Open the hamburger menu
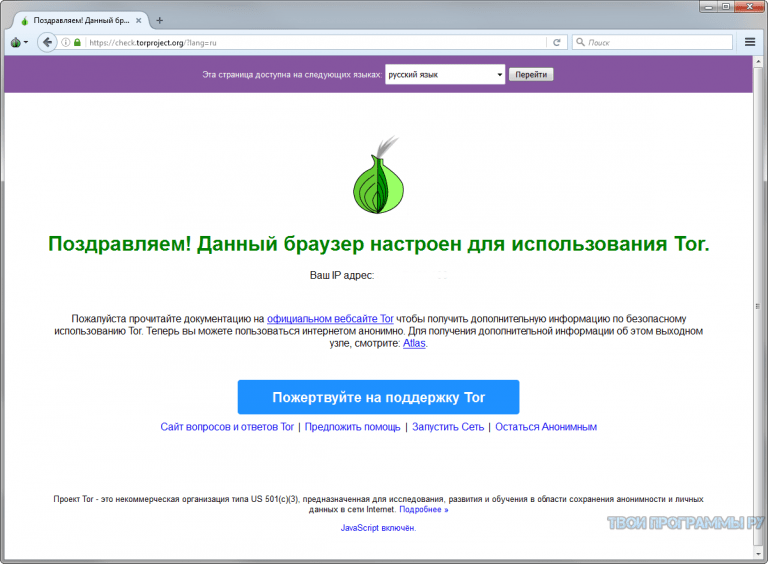 (x=750, y=42)
